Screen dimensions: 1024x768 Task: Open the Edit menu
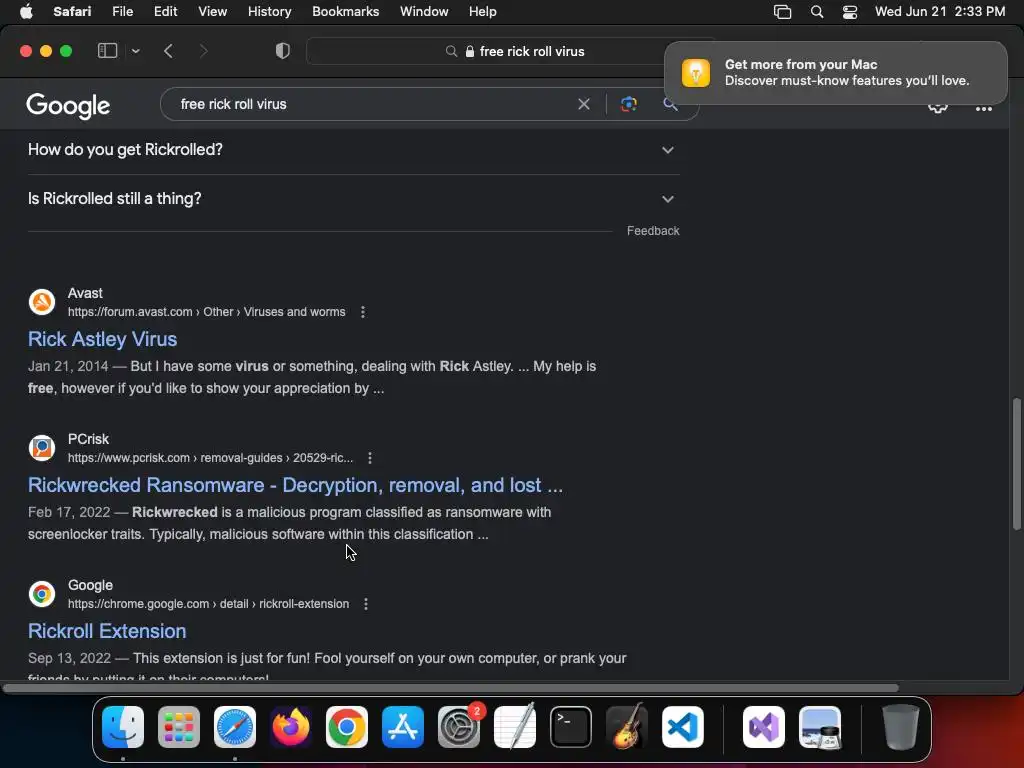[x=165, y=12]
